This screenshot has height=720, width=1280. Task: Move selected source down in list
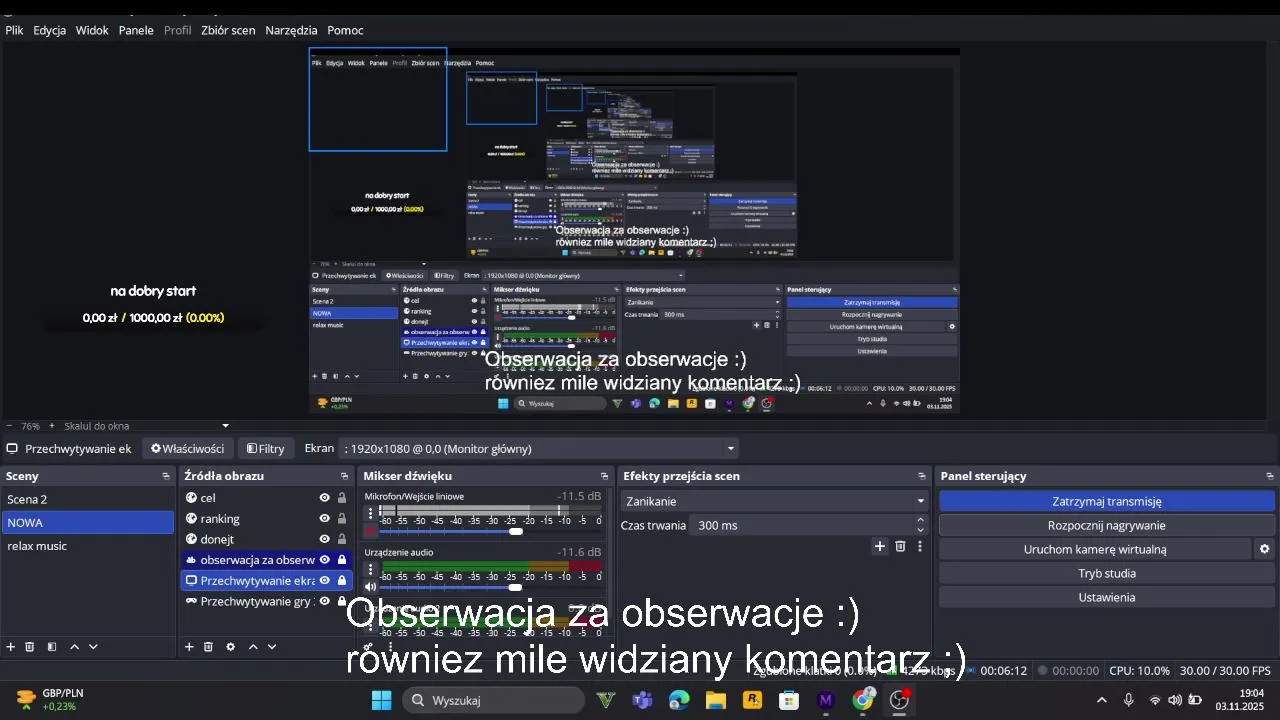271,647
